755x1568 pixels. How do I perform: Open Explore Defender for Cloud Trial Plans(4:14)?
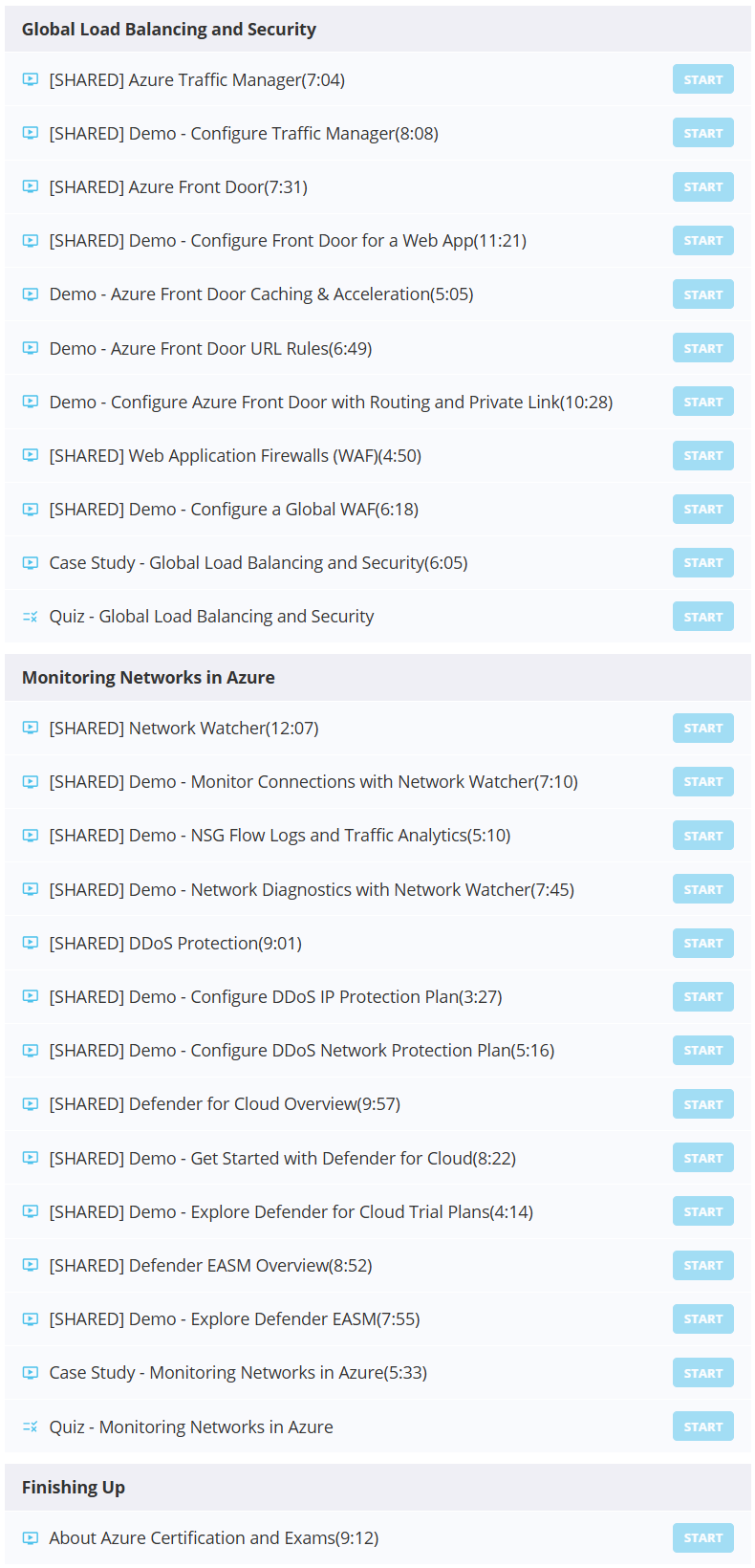[x=291, y=1211]
